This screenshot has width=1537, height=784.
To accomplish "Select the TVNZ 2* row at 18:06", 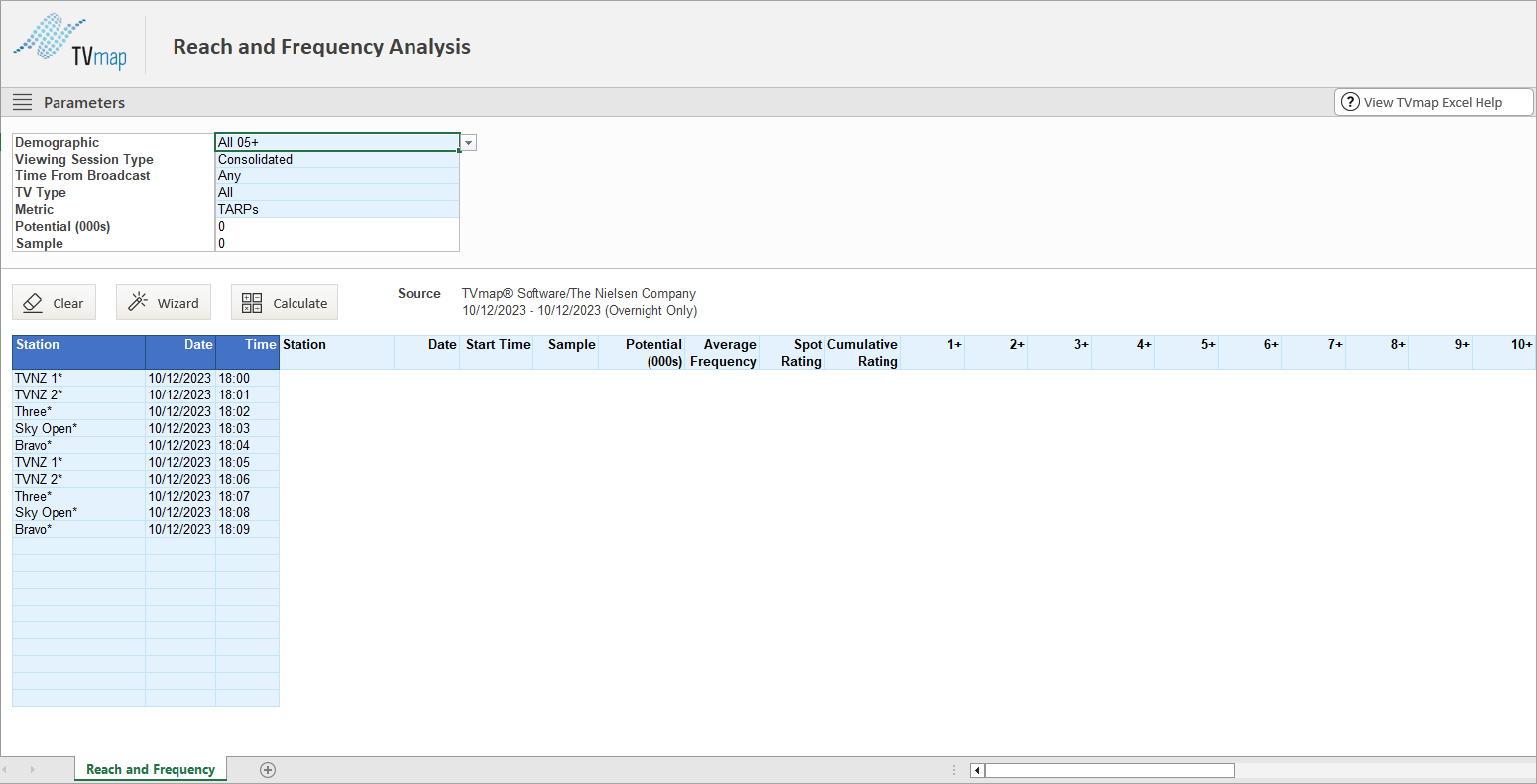I will point(146,479).
